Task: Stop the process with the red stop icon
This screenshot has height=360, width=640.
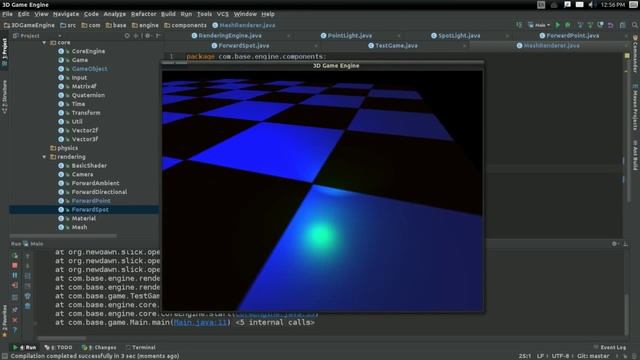Action: 15,265
